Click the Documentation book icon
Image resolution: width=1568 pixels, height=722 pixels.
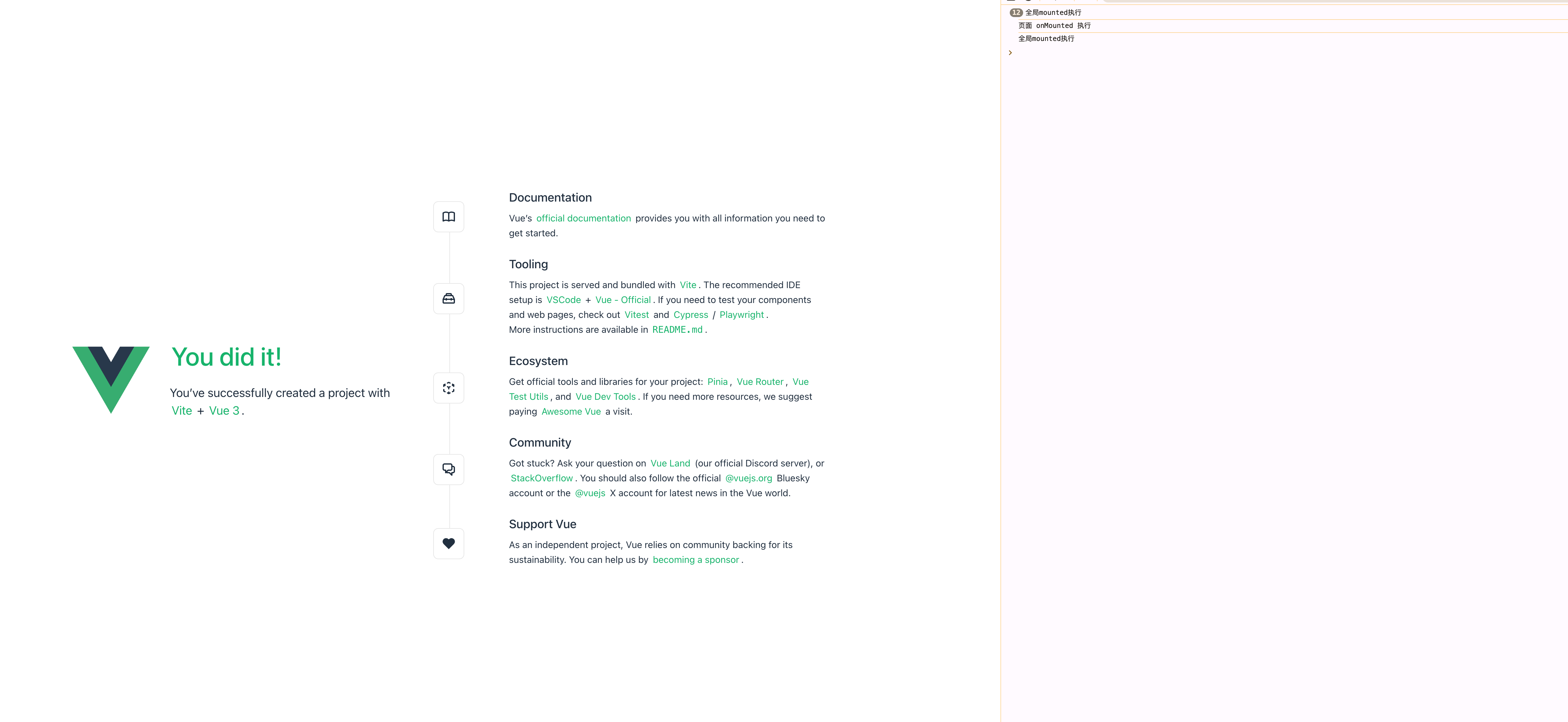(449, 217)
